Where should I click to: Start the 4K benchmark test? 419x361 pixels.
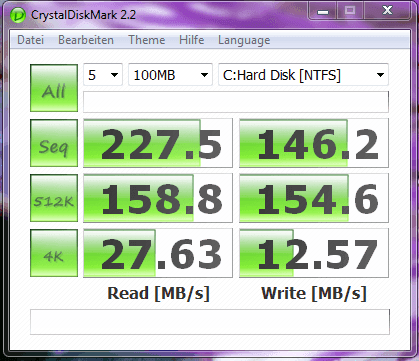(x=54, y=253)
